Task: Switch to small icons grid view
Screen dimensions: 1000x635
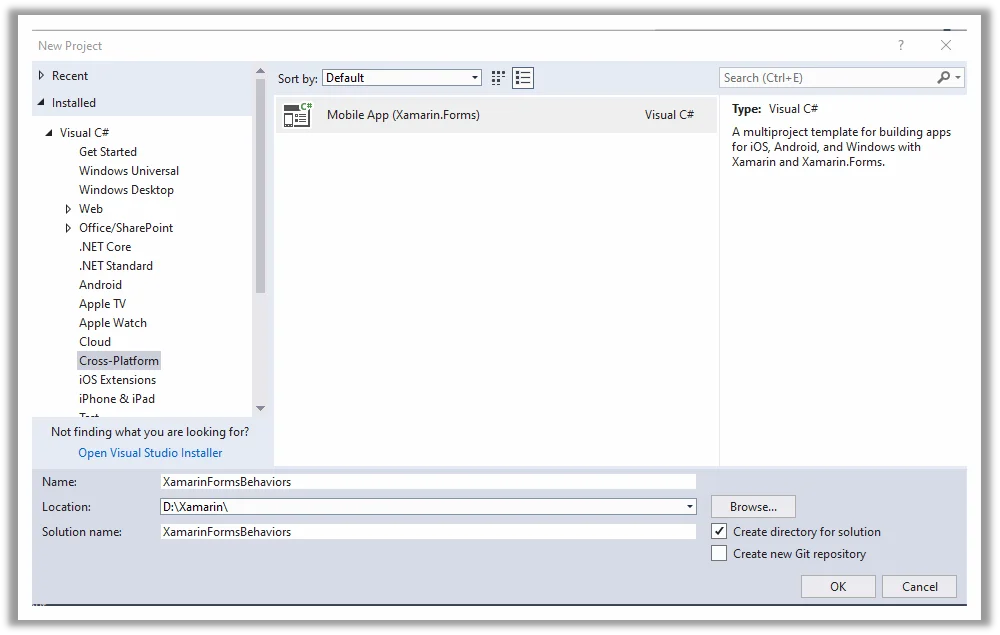Action: click(x=498, y=78)
